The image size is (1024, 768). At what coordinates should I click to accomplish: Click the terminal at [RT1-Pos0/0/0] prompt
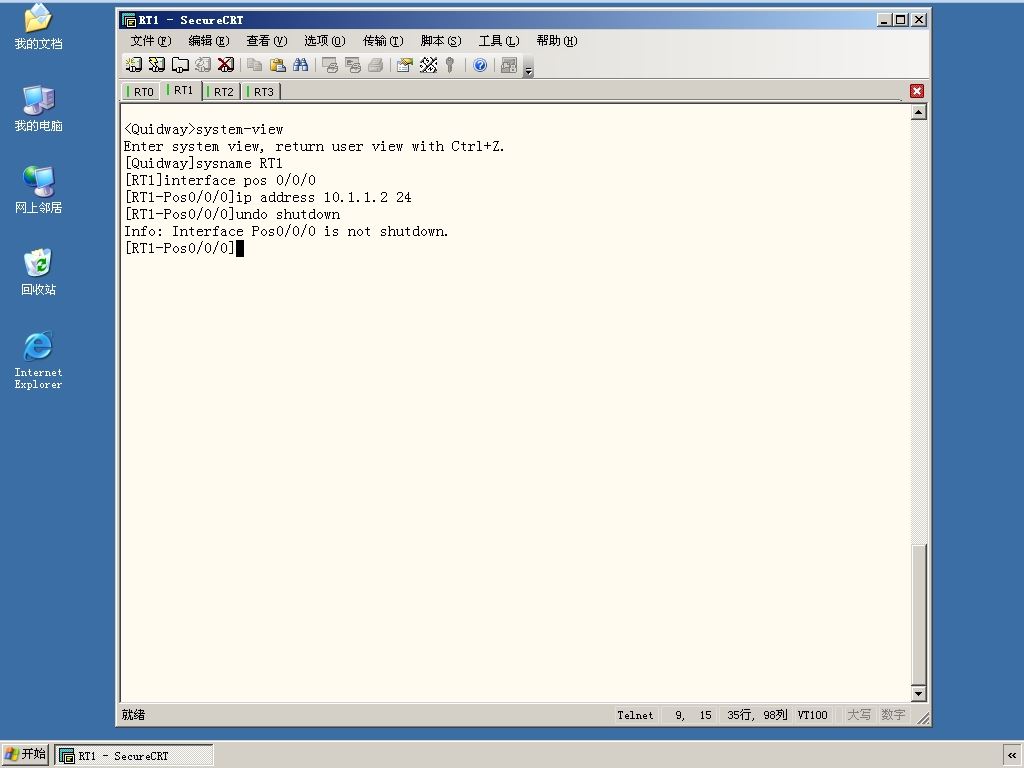(x=180, y=248)
